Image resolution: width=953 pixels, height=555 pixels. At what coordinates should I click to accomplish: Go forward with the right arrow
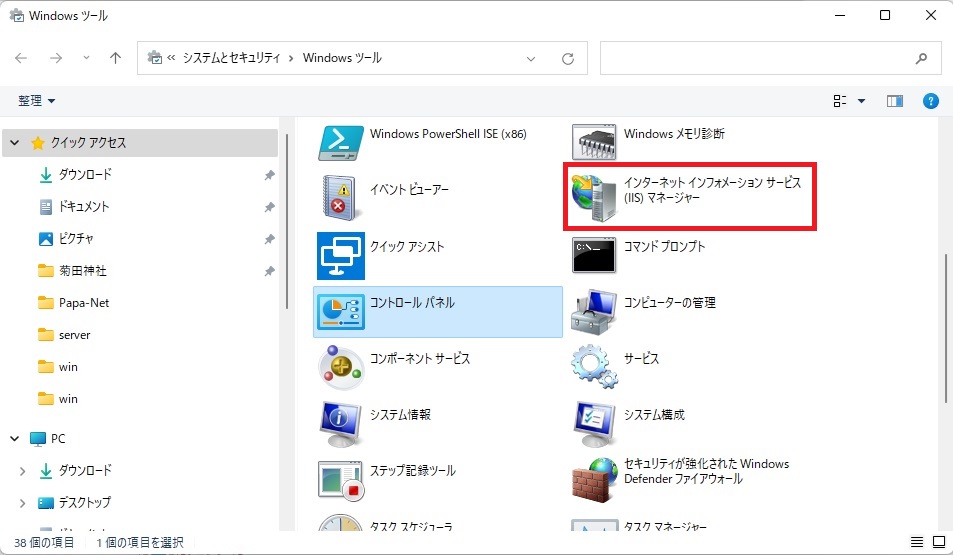56,58
